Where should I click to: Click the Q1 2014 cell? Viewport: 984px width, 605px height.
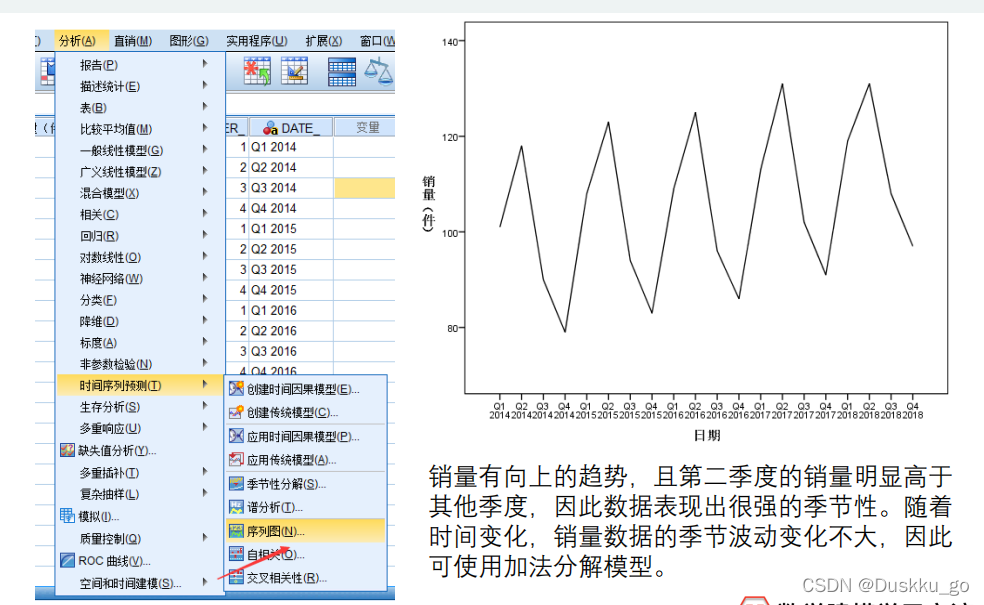click(291, 147)
